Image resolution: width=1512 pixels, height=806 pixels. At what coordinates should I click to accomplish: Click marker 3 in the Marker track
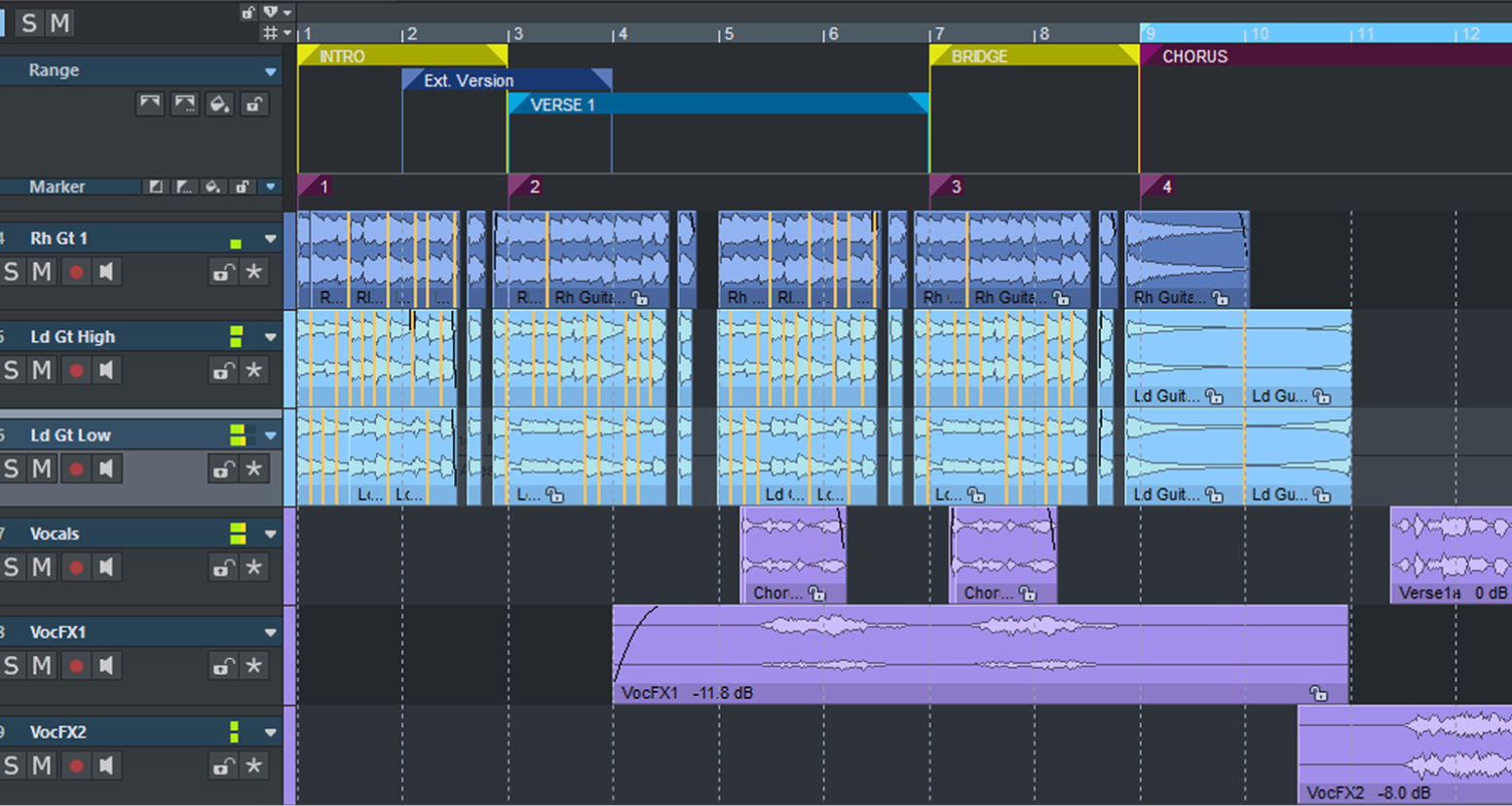(x=947, y=186)
